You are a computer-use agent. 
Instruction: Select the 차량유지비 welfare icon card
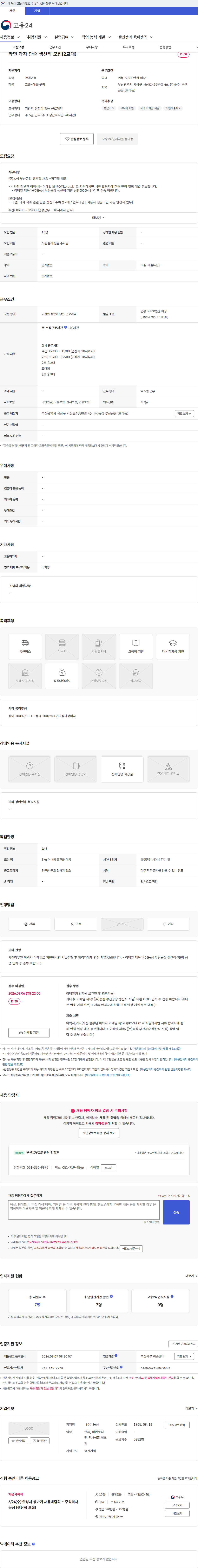(99, 647)
